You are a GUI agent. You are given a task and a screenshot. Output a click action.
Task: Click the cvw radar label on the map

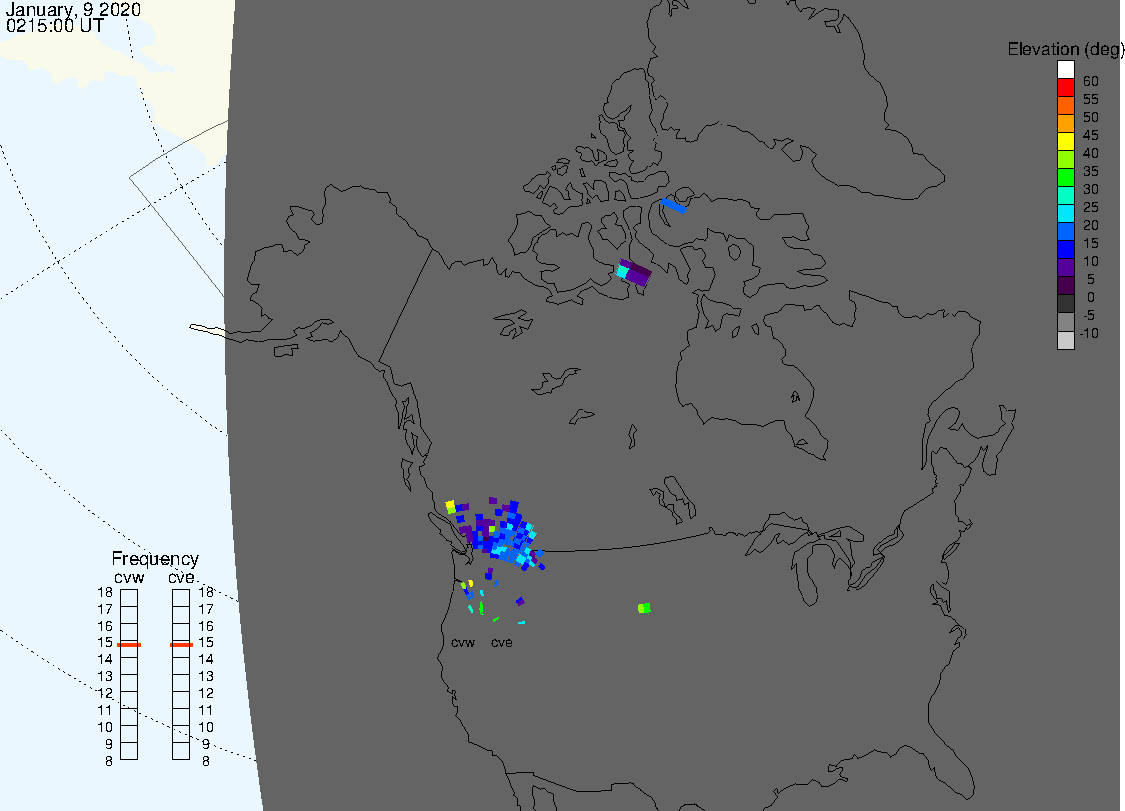coord(463,642)
